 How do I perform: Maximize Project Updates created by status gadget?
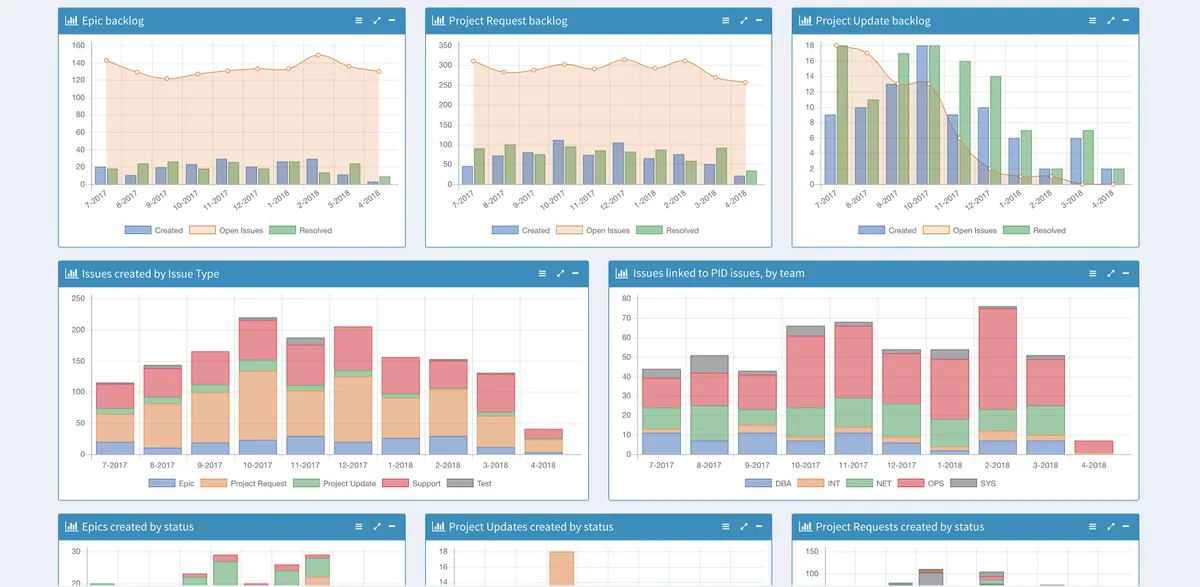[x=744, y=526]
